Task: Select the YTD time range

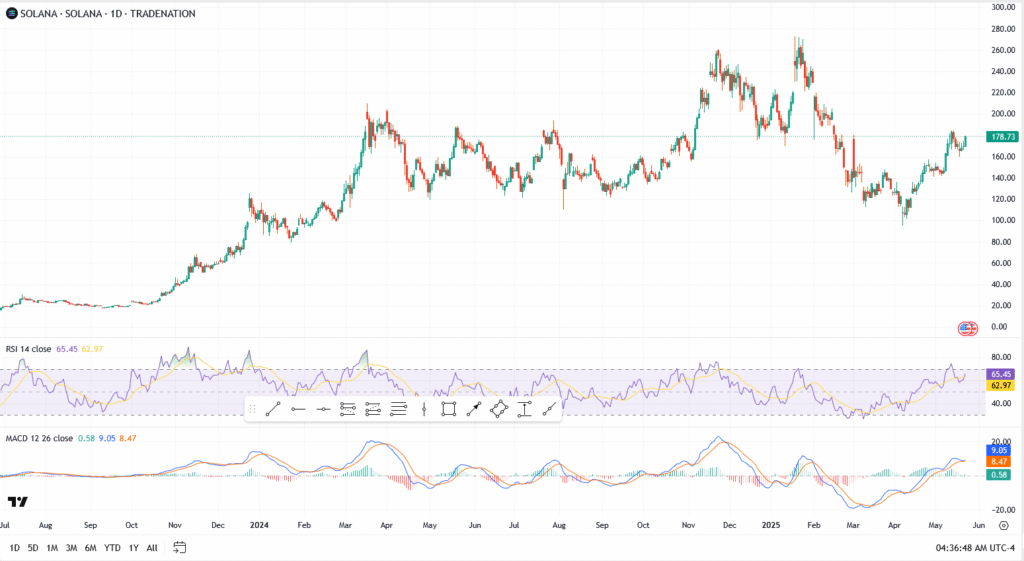Action: click(112, 547)
